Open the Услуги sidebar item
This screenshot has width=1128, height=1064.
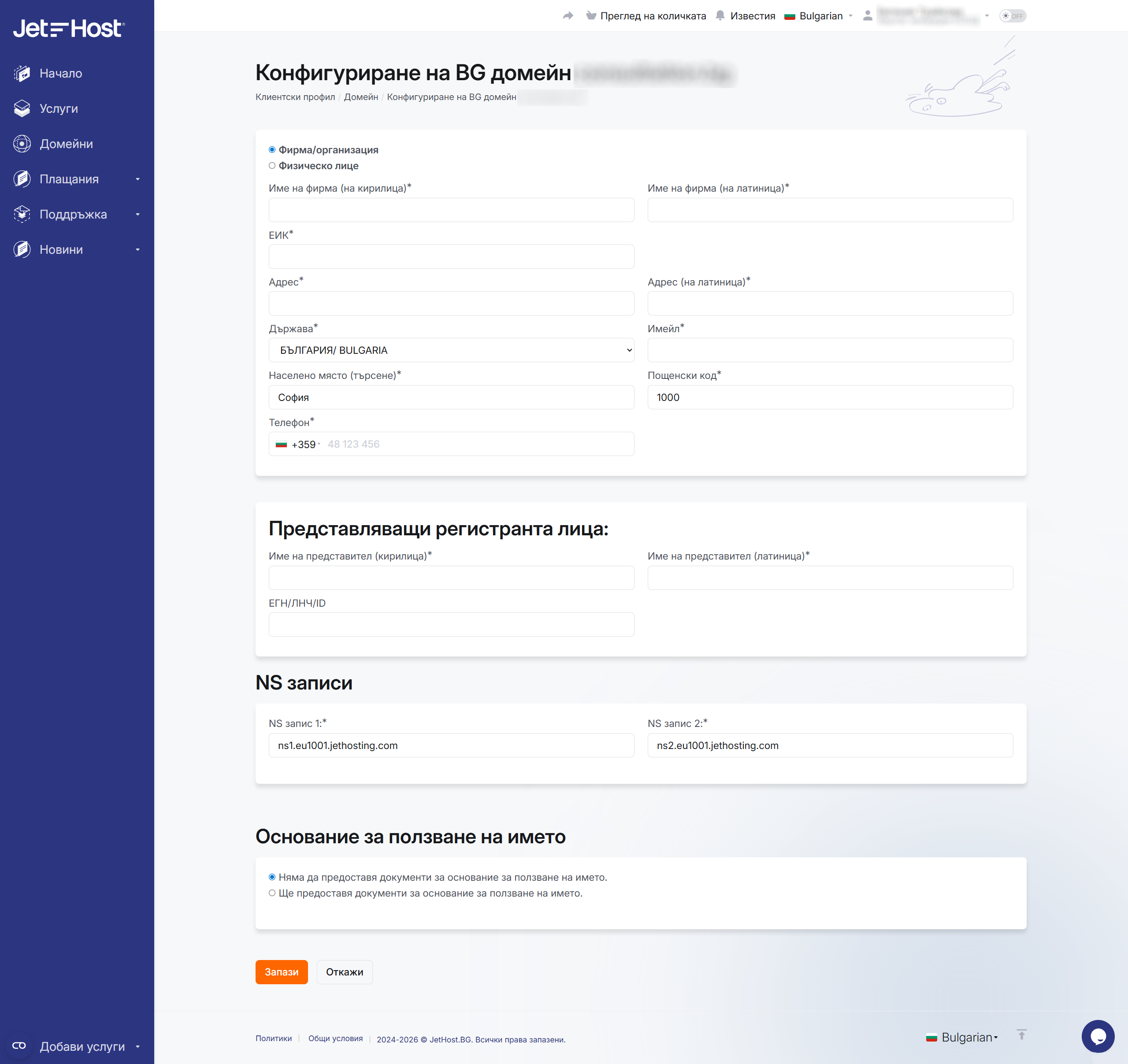click(x=59, y=108)
